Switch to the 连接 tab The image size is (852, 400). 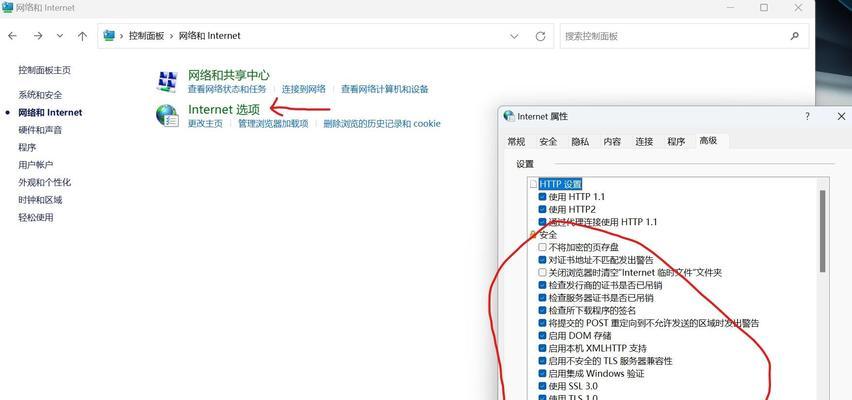[x=644, y=141]
